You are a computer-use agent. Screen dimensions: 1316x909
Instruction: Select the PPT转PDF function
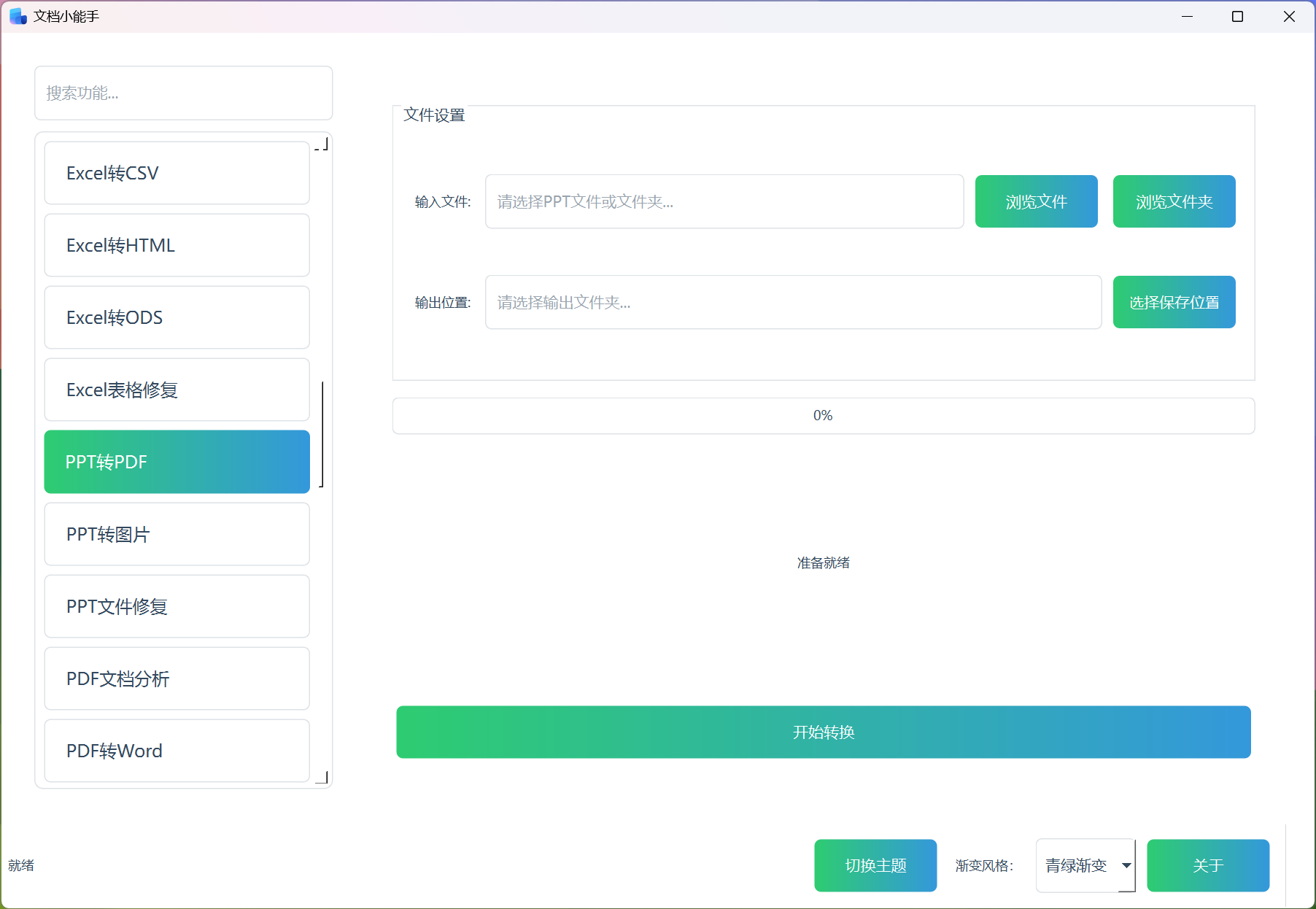click(x=177, y=462)
